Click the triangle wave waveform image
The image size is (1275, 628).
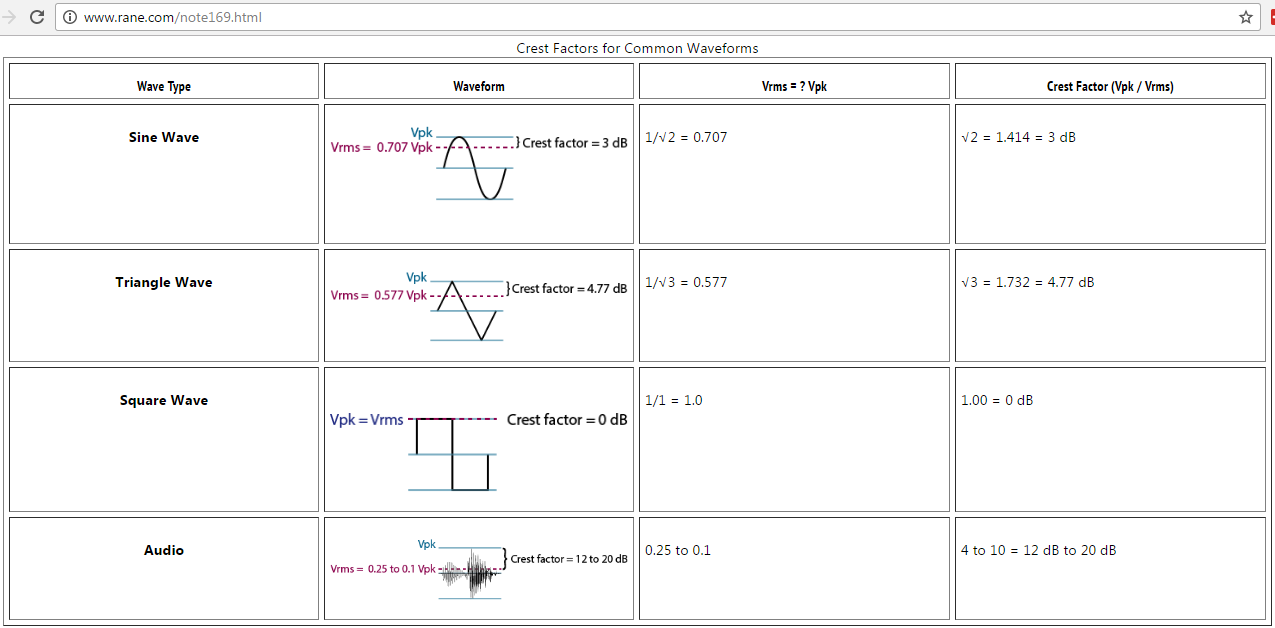tap(479, 306)
